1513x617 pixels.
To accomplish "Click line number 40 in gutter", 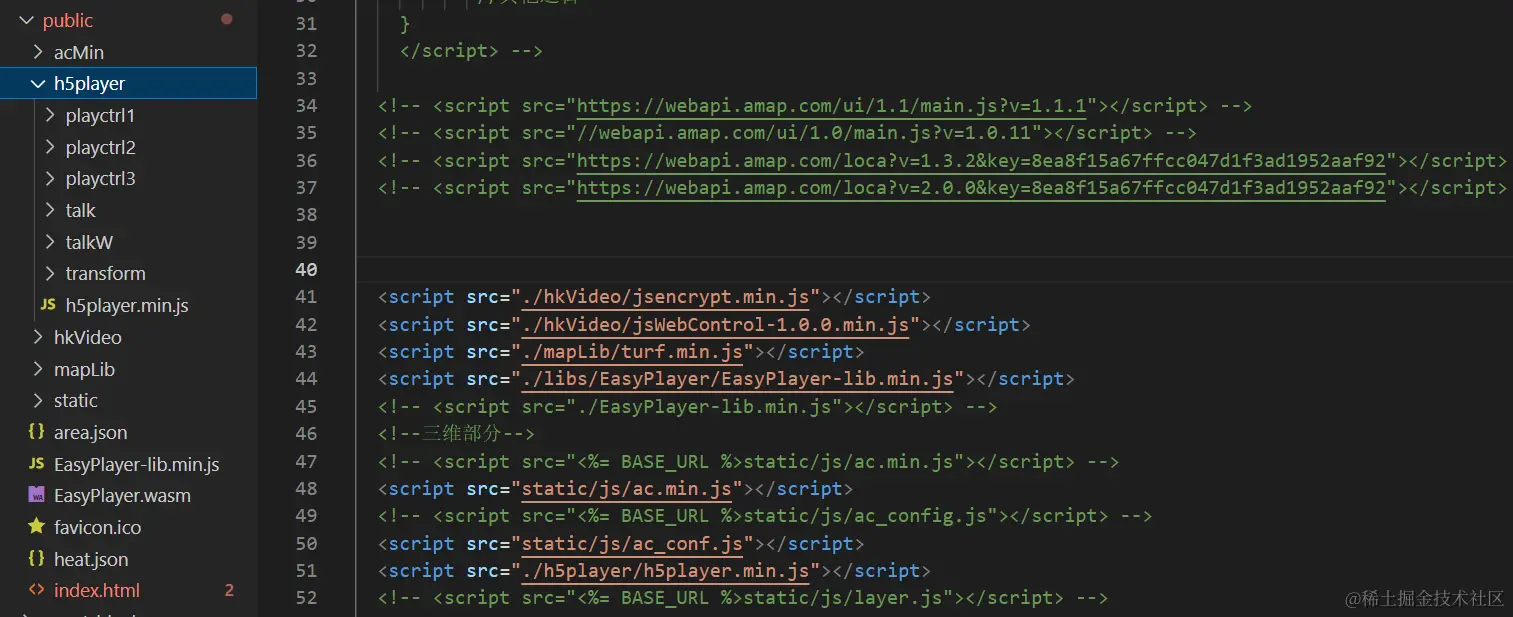I will [x=306, y=270].
